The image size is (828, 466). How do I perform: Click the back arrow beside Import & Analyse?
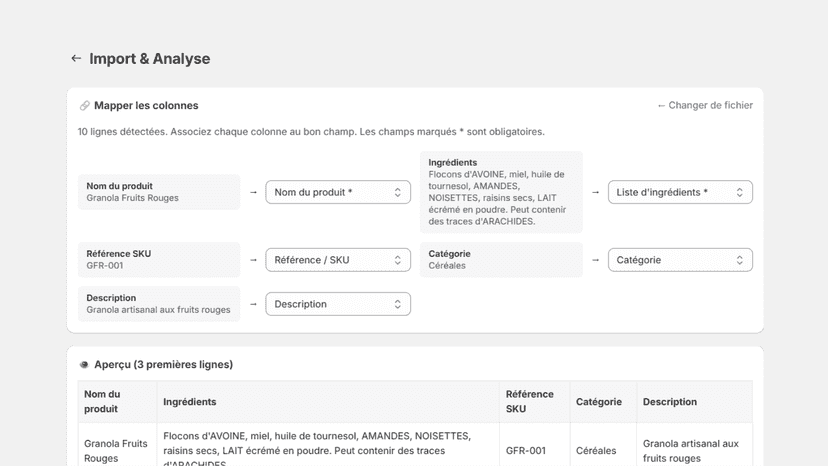(76, 59)
